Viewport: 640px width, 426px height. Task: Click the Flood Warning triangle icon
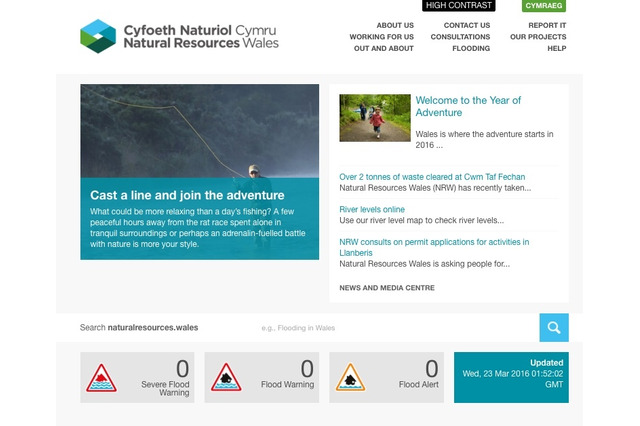[226, 377]
